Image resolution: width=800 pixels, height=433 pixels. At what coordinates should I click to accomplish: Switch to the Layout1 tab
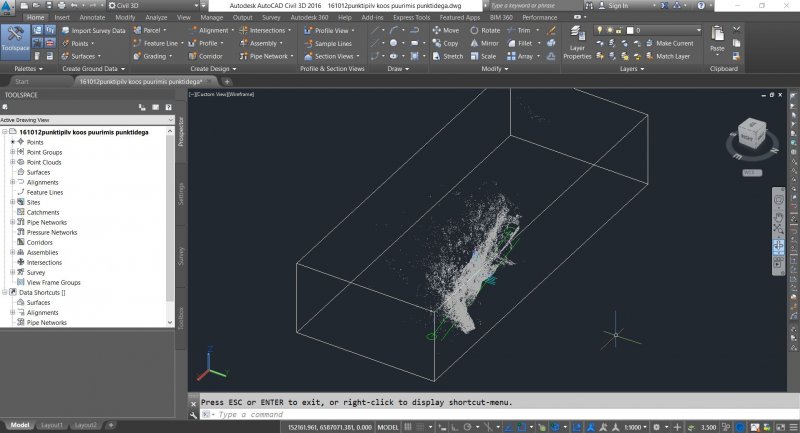[x=52, y=425]
